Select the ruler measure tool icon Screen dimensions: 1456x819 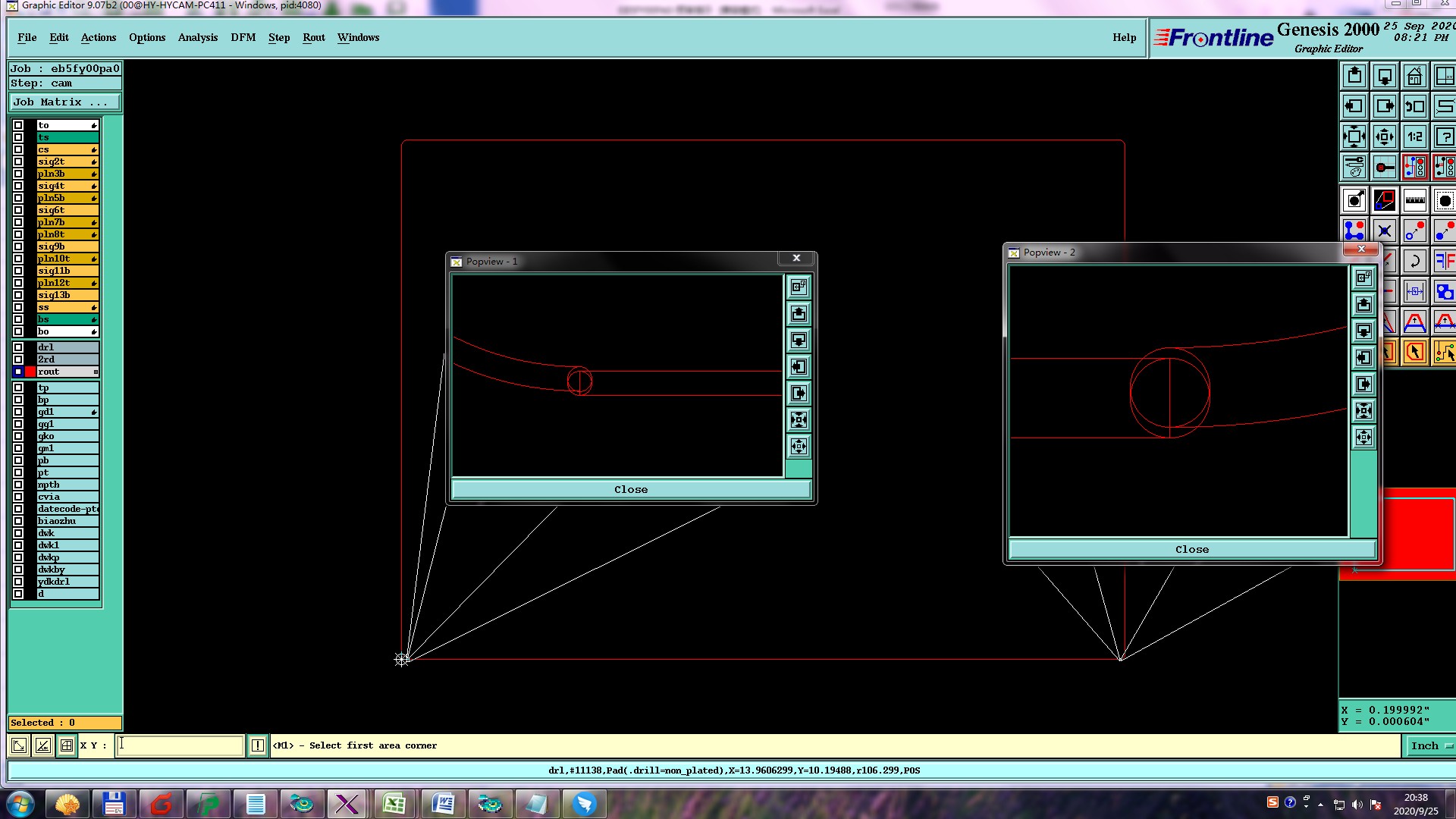point(1415,201)
